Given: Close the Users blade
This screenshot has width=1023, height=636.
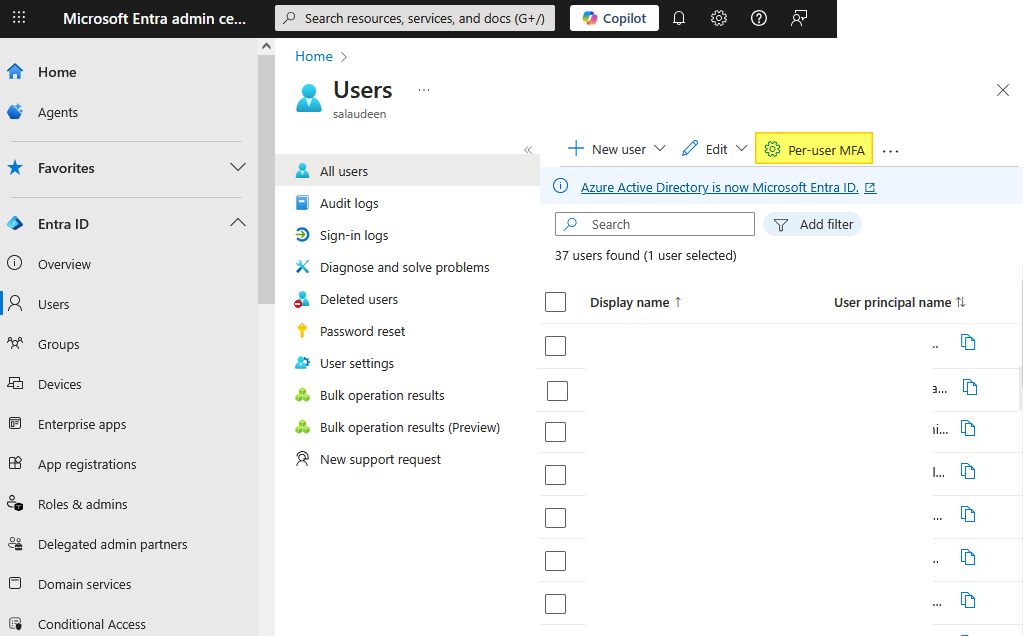Looking at the screenshot, I should [1003, 90].
